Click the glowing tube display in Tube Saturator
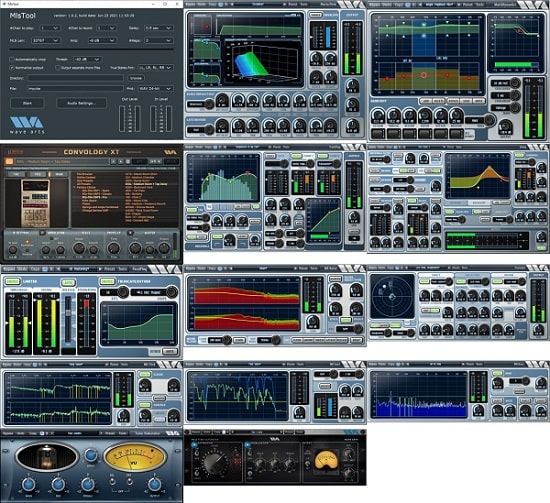The width and height of the screenshot is (550, 503). (x=47, y=456)
